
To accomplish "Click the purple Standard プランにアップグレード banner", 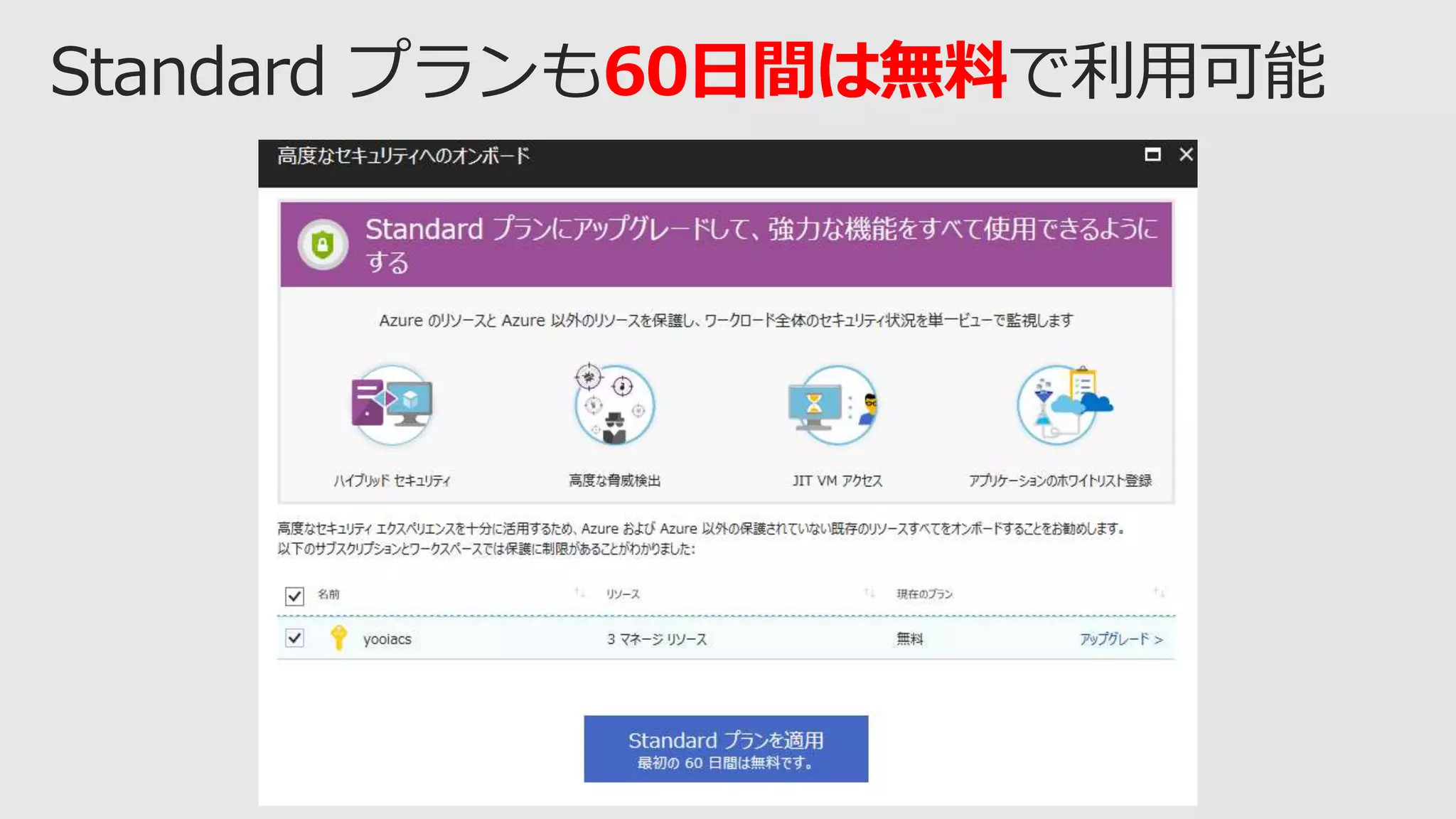I will point(726,245).
